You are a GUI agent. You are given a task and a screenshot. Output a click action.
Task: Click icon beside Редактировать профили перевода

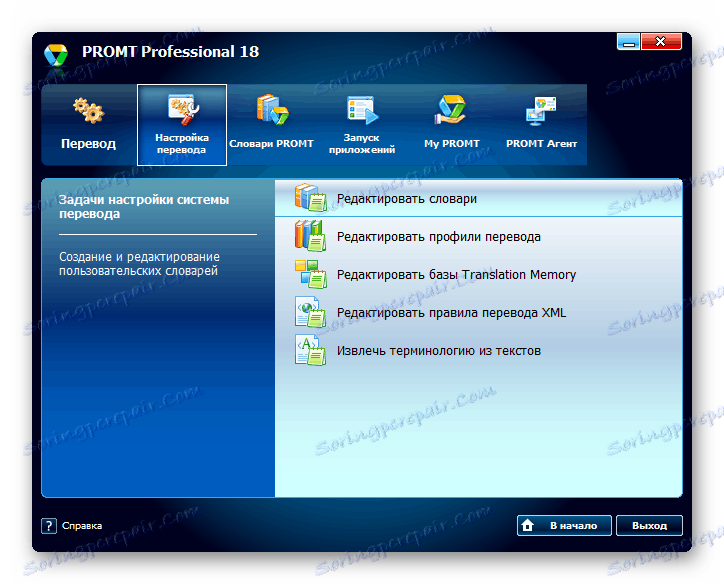click(311, 235)
